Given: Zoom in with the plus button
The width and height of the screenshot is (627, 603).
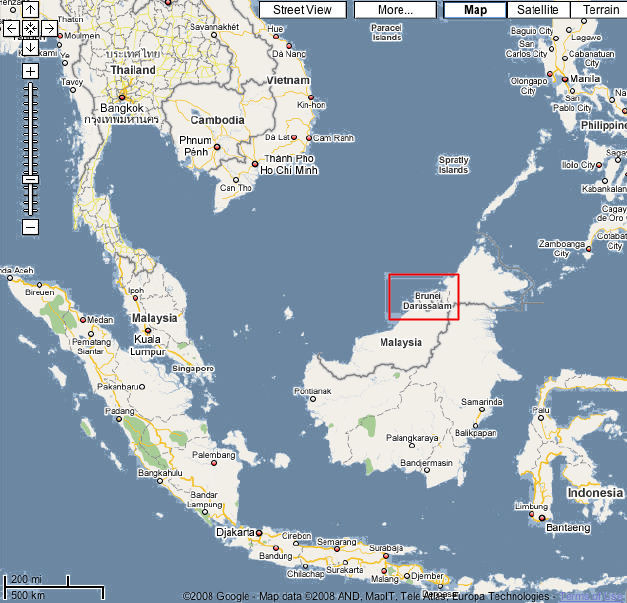Looking at the screenshot, I should (x=30, y=71).
